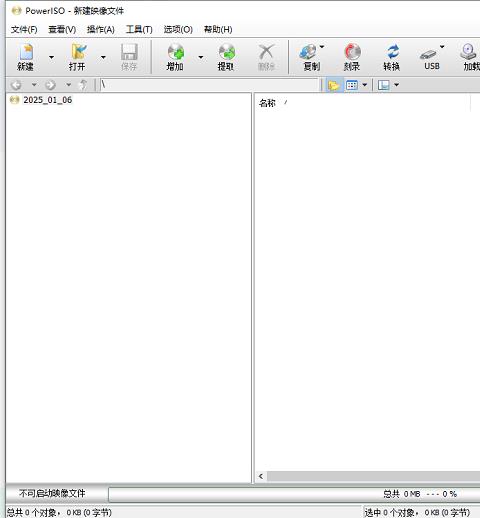Open the 工具(T) menu

139,30
